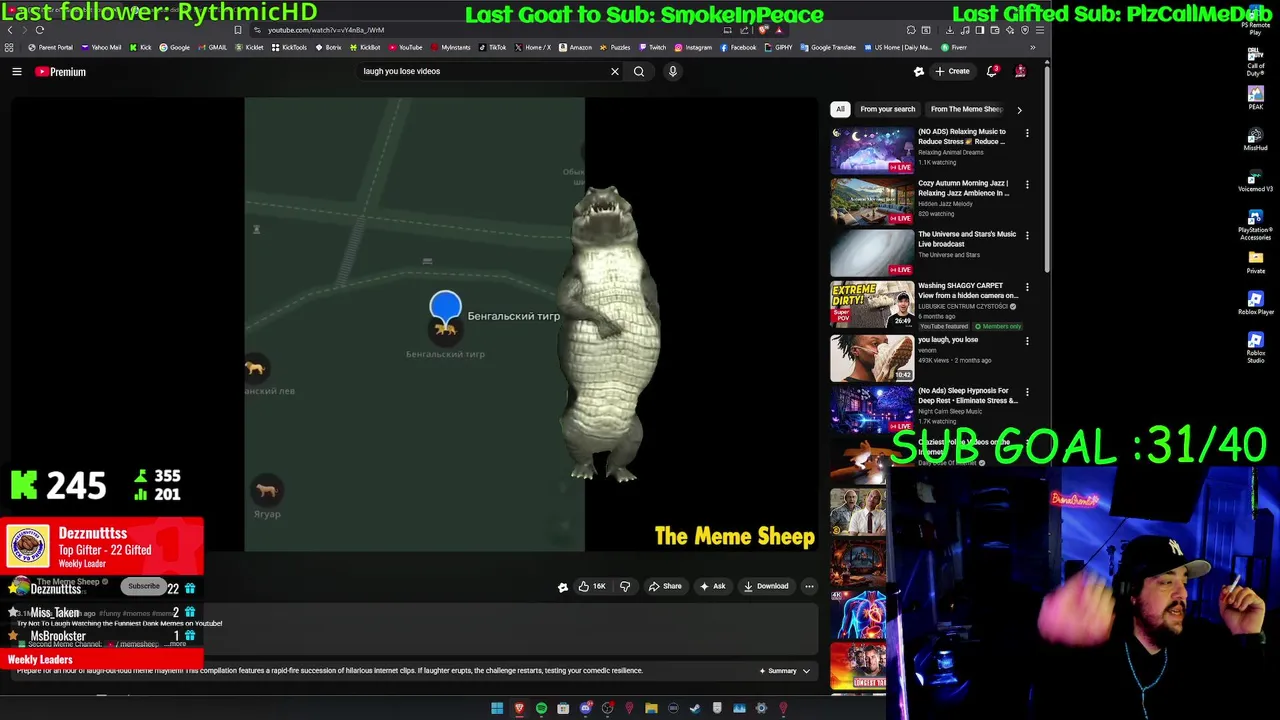
Task: Open the GMAIL bookmark
Action: click(x=212, y=47)
